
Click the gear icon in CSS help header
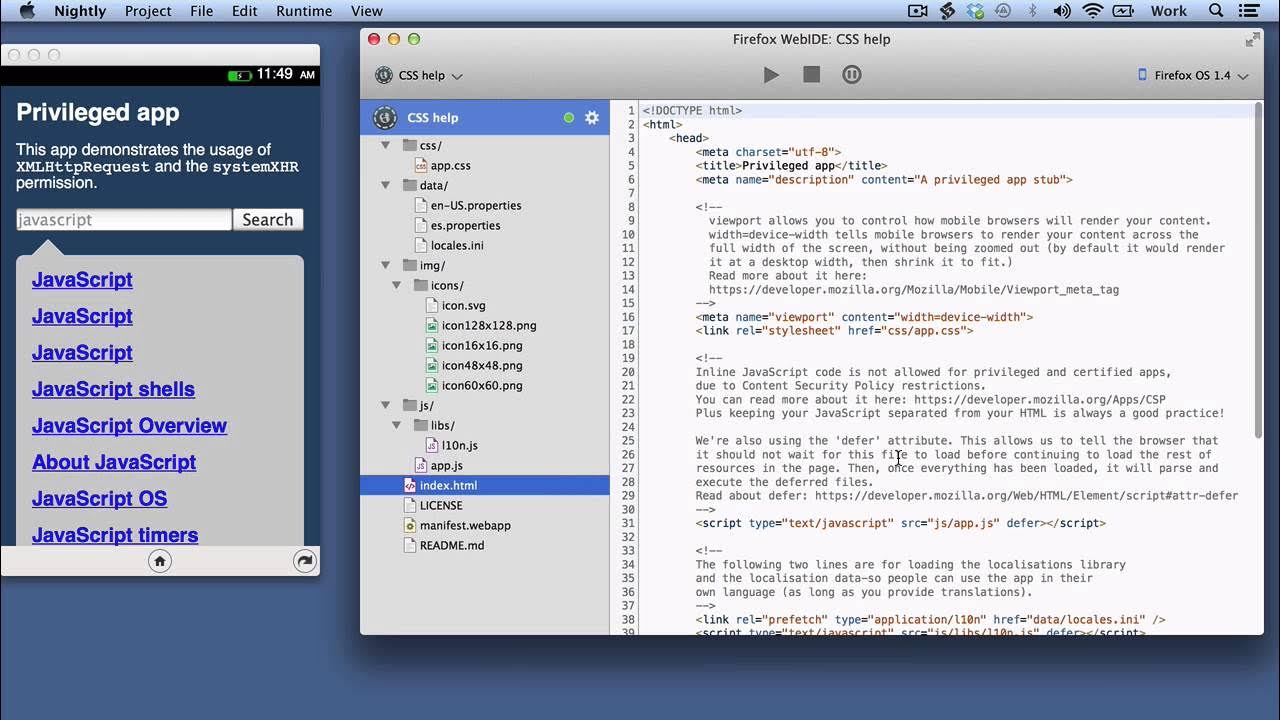click(592, 118)
